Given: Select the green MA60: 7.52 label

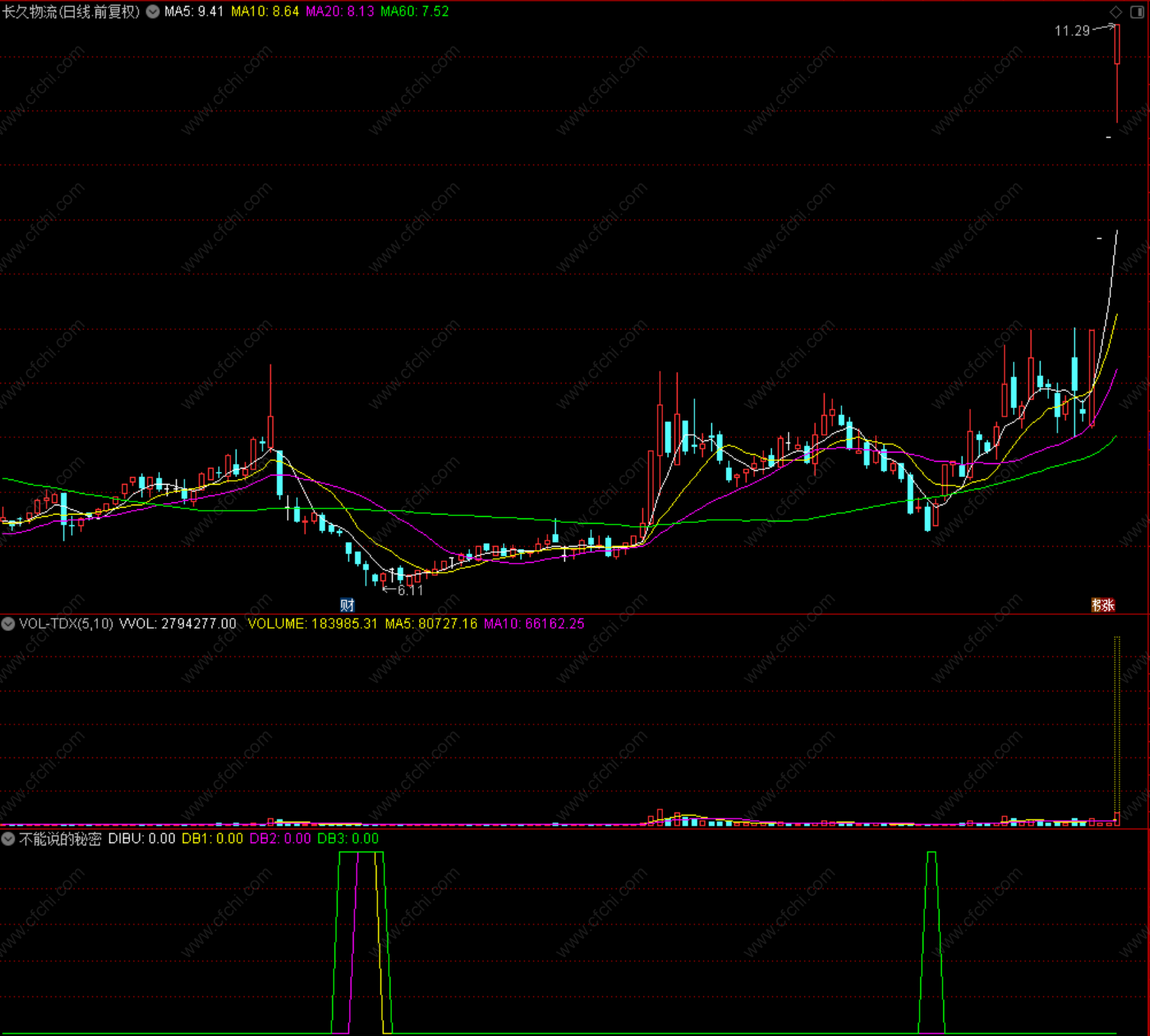Looking at the screenshot, I should (x=415, y=11).
